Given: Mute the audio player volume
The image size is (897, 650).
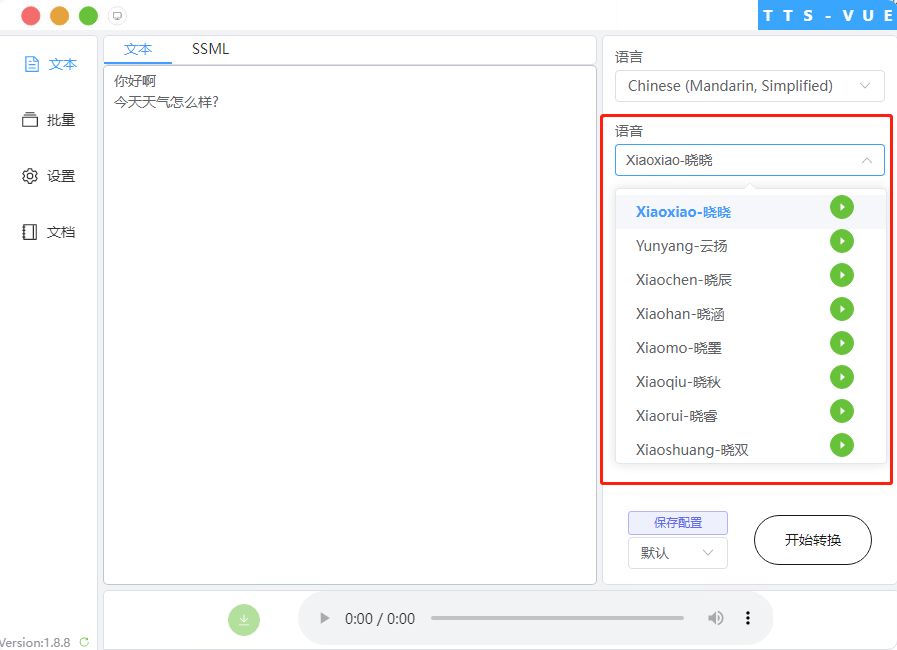Looking at the screenshot, I should click(x=715, y=618).
